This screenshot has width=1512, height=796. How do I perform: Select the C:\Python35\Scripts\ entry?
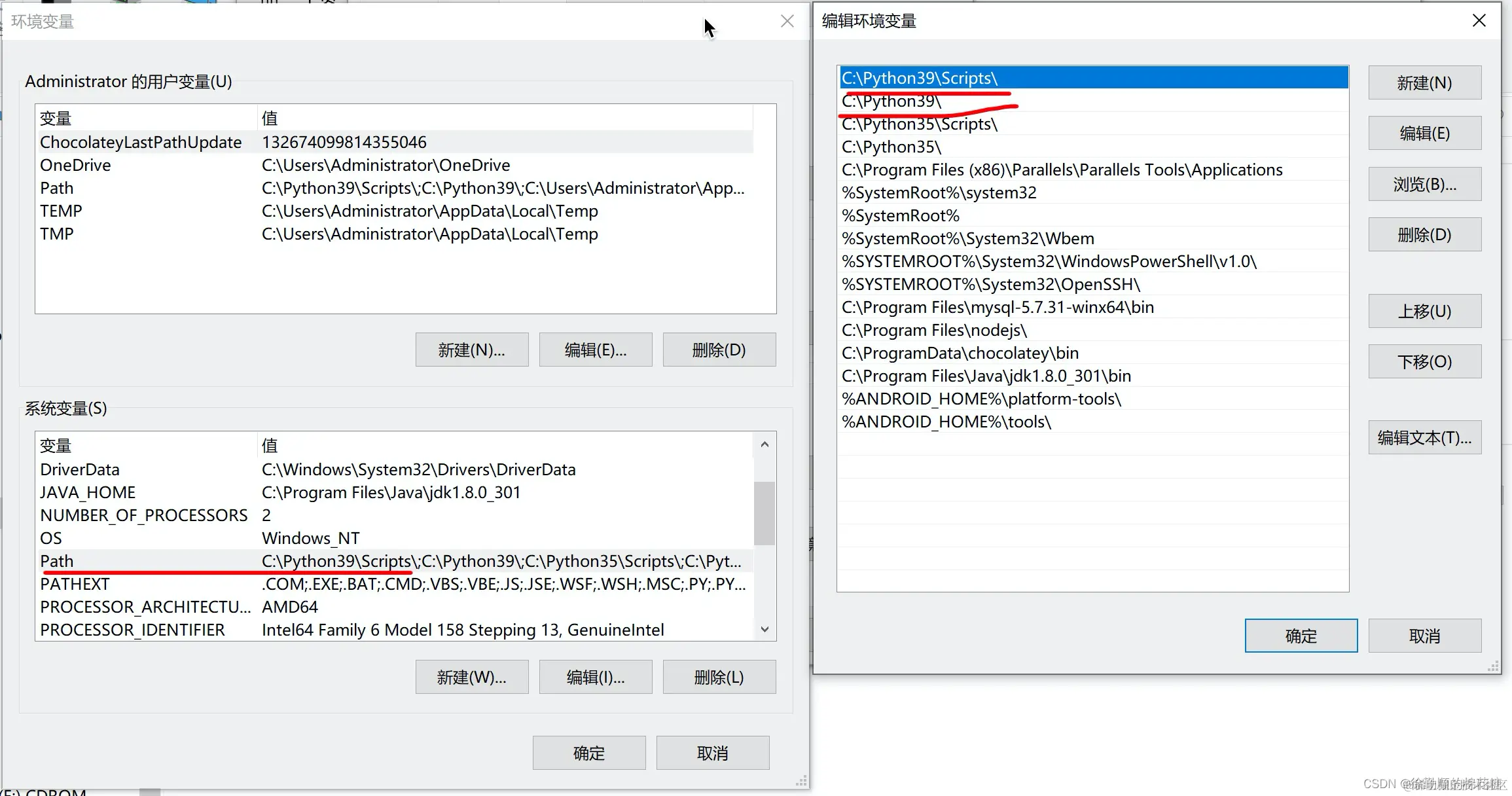[x=919, y=124]
